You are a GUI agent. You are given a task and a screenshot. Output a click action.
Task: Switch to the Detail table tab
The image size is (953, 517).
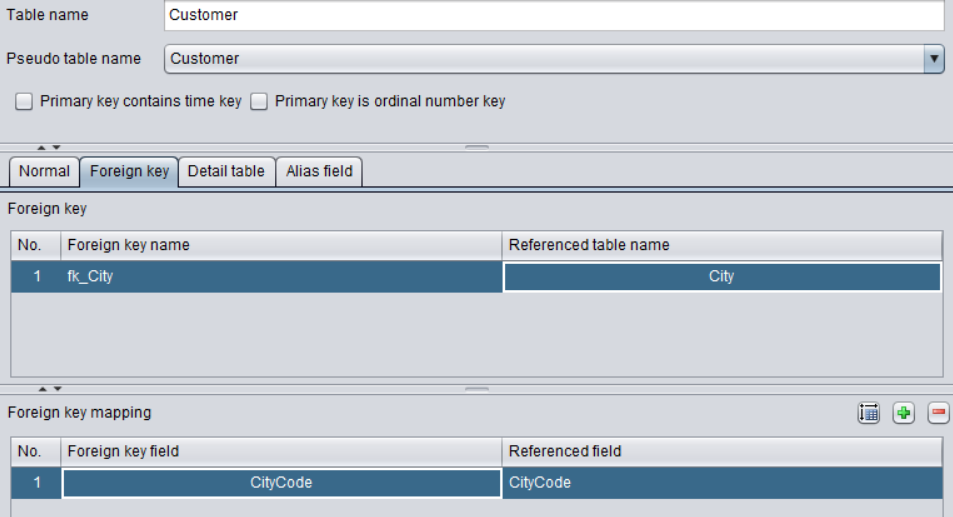coord(226,171)
